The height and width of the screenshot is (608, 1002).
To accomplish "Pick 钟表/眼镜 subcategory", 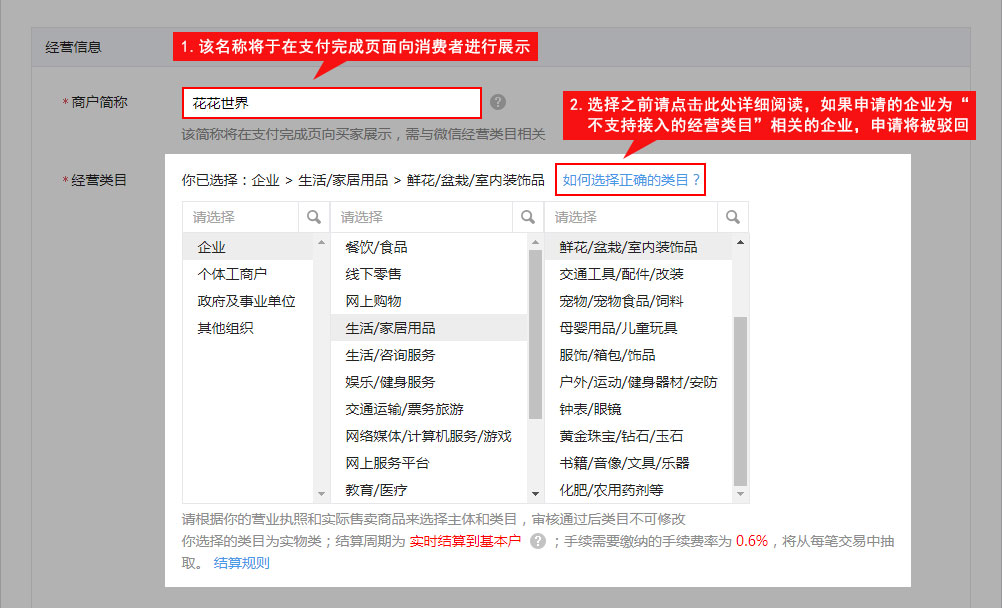I will click(x=590, y=409).
